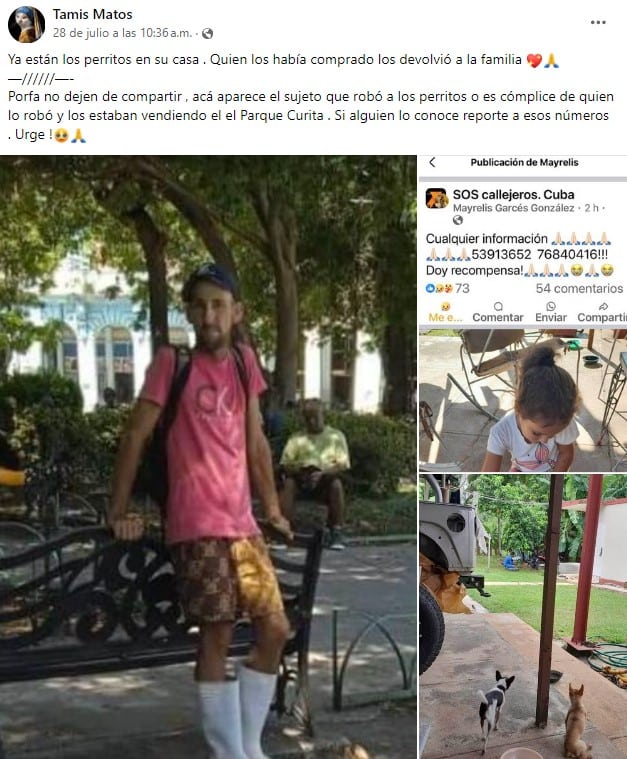Click the public globe privacy icon
627x759 pixels.
[x=207, y=33]
